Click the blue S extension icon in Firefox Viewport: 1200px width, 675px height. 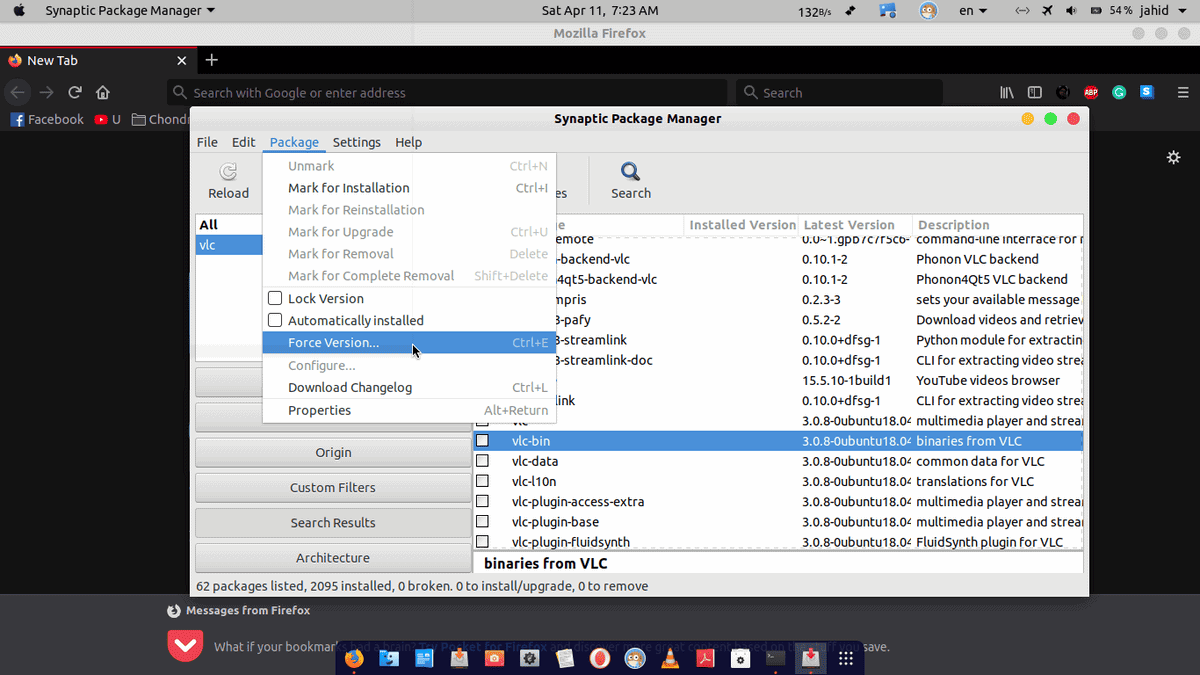1147,92
